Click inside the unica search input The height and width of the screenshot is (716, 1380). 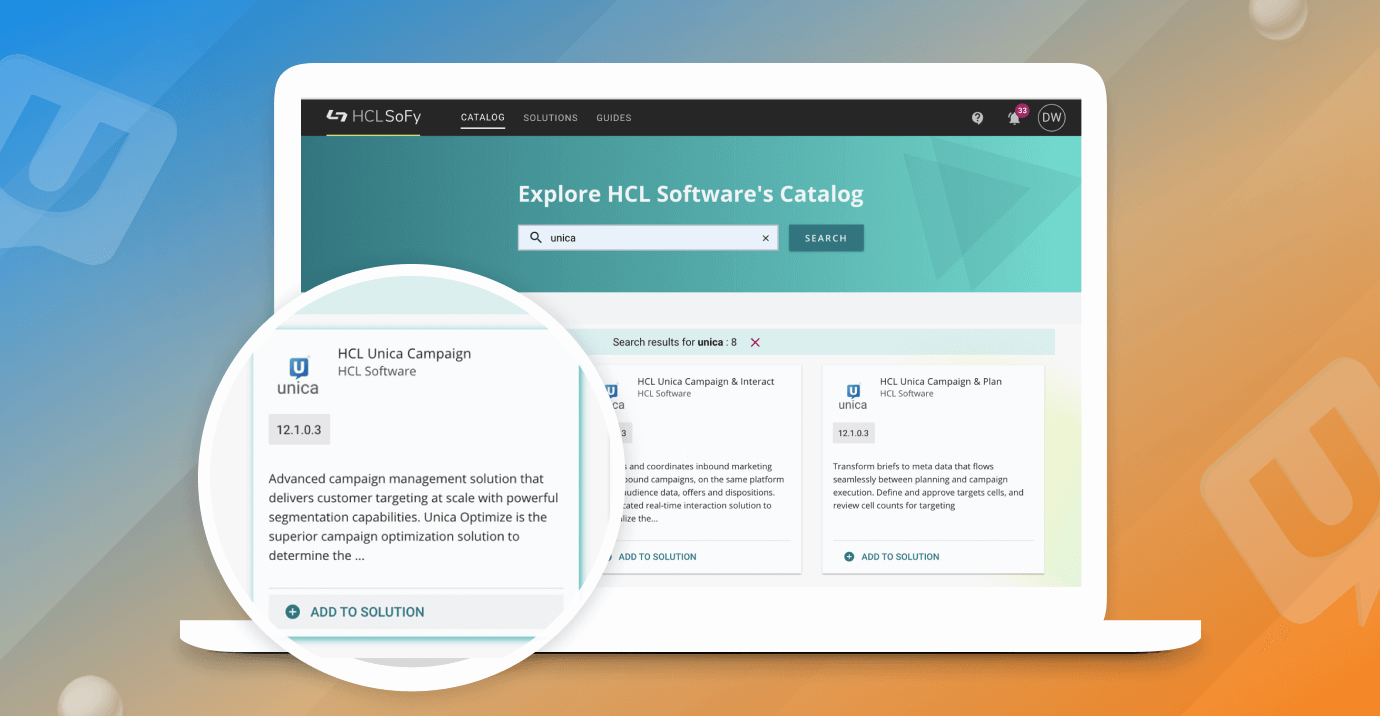pyautogui.click(x=640, y=237)
